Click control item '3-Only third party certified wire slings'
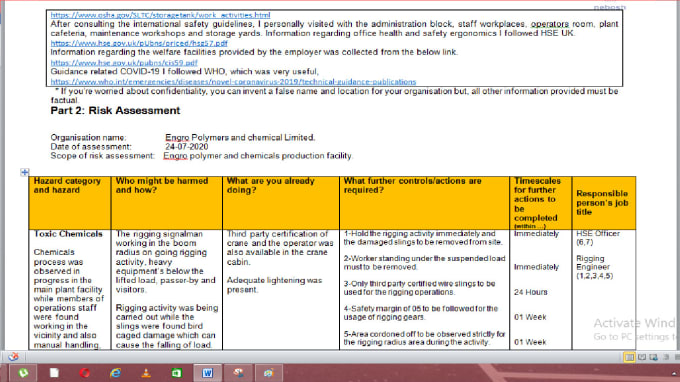 coord(419,288)
